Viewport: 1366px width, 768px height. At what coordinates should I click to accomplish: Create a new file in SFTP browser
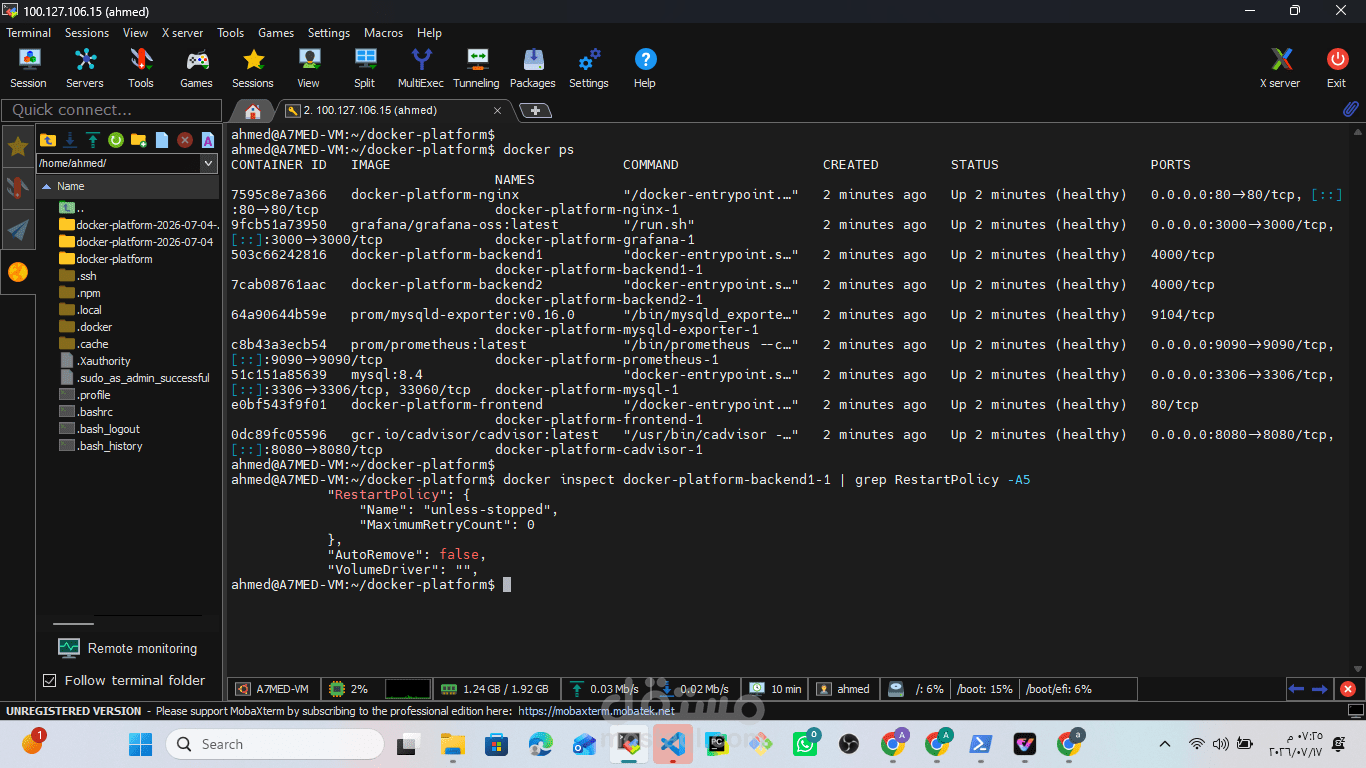[x=162, y=140]
